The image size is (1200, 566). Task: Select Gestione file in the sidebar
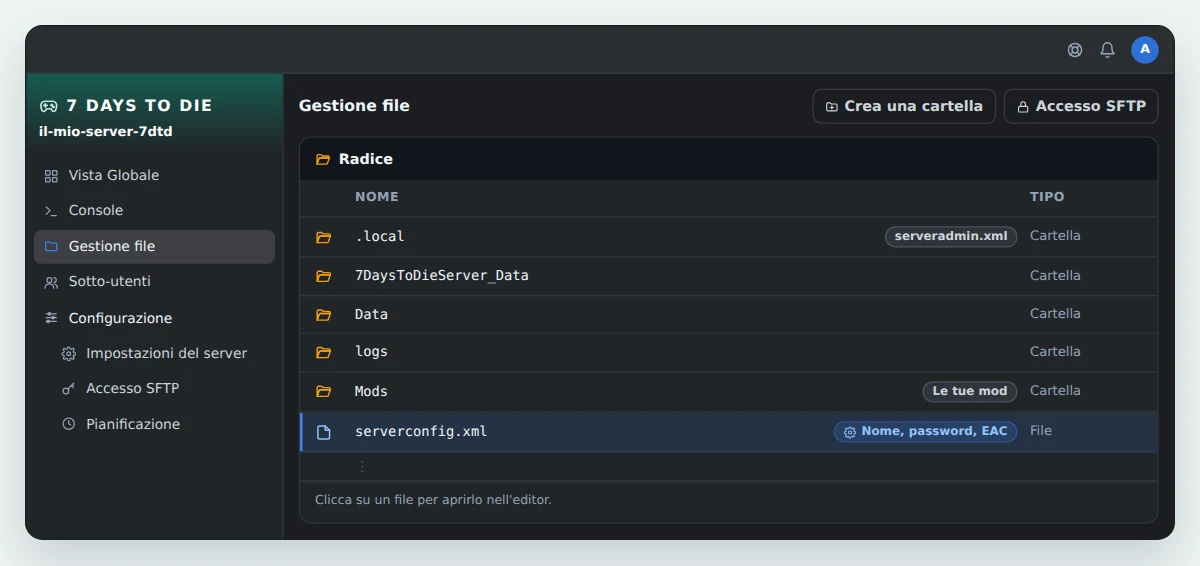[x=154, y=247]
